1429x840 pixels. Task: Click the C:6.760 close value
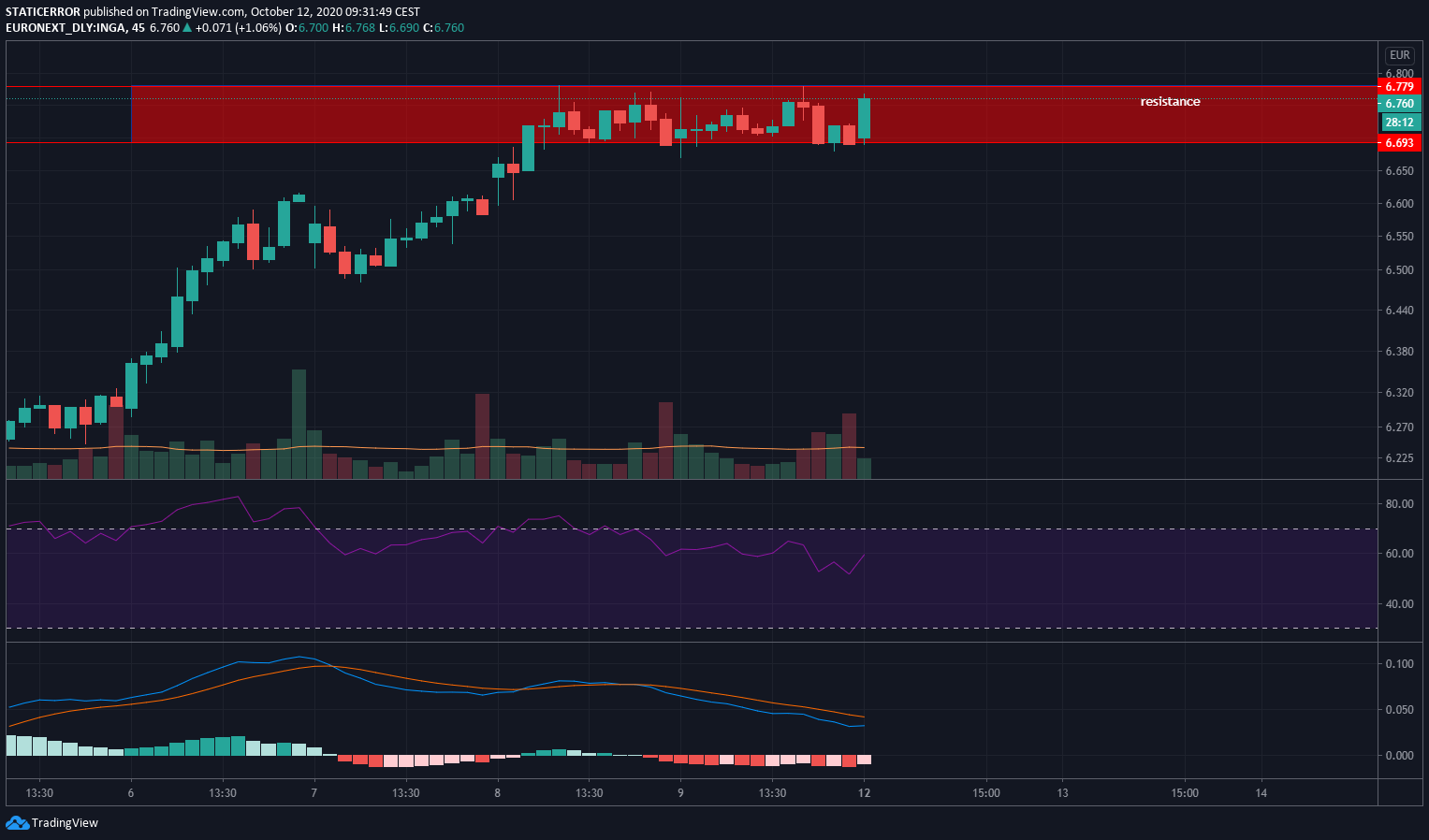tap(444, 27)
